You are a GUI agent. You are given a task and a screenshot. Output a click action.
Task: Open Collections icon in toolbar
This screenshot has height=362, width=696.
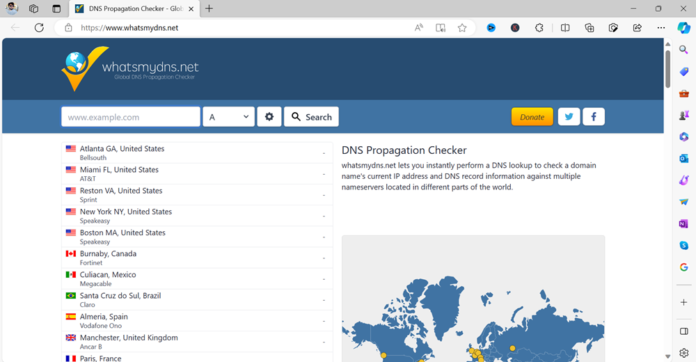pyautogui.click(x=589, y=28)
